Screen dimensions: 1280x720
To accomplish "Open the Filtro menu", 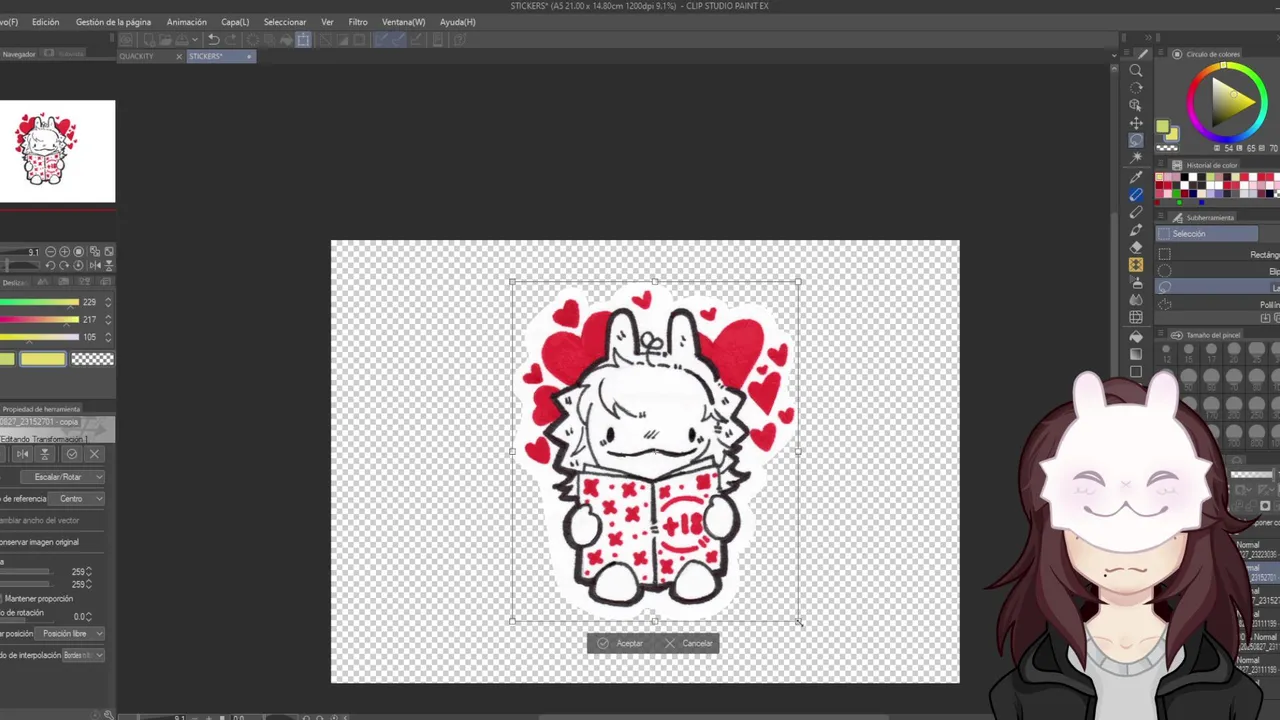I will [x=358, y=22].
